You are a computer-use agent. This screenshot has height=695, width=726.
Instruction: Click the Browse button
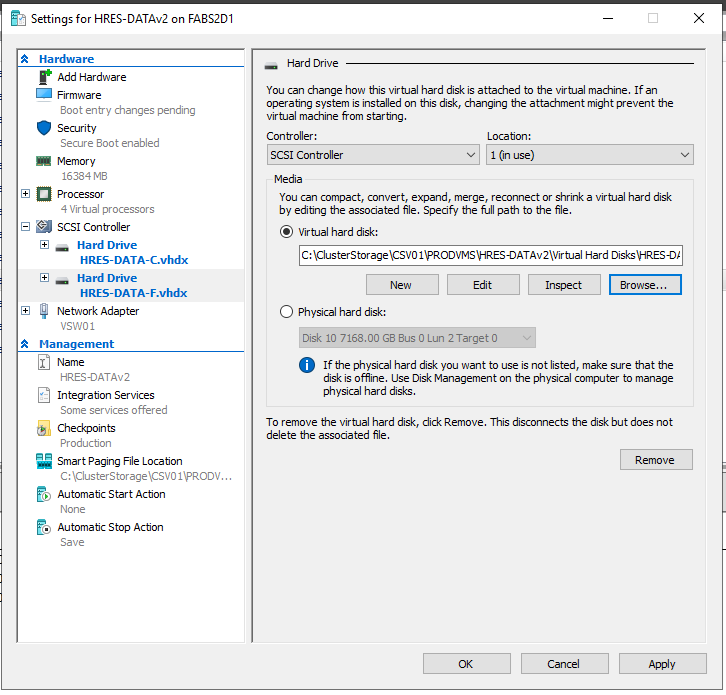(644, 285)
